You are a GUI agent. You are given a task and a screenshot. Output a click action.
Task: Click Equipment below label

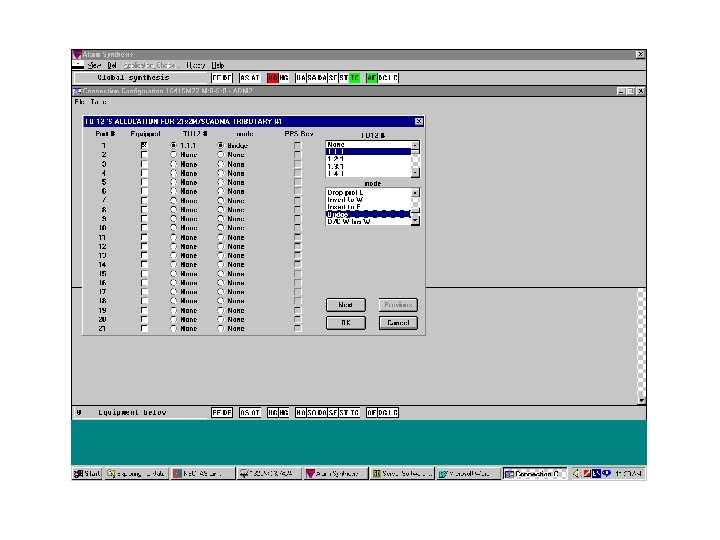pyautogui.click(x=132, y=413)
